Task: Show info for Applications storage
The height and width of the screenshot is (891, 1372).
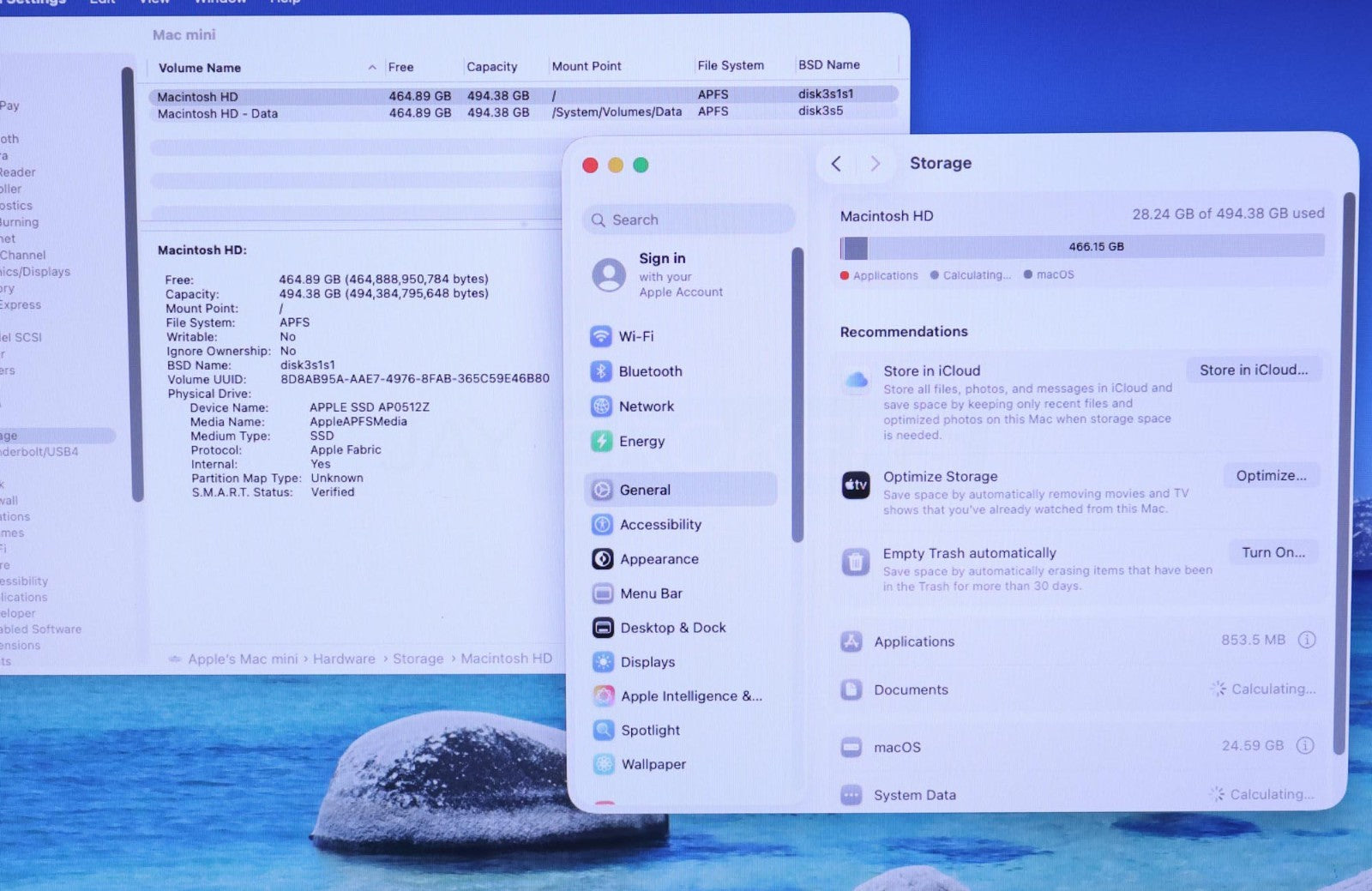Action: pos(1306,641)
